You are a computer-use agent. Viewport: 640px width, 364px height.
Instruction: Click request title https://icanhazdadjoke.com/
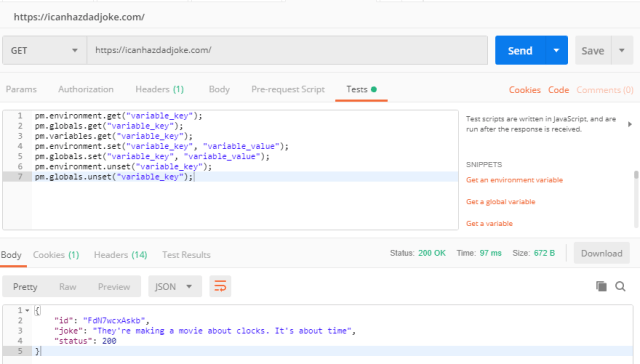(x=79, y=17)
